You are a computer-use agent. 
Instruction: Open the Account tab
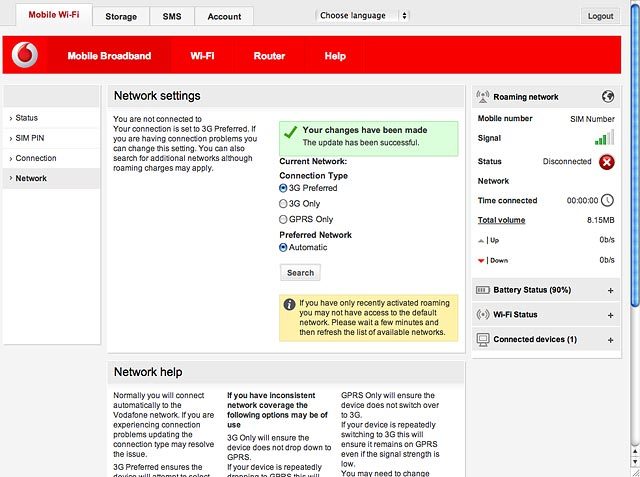coord(224,16)
